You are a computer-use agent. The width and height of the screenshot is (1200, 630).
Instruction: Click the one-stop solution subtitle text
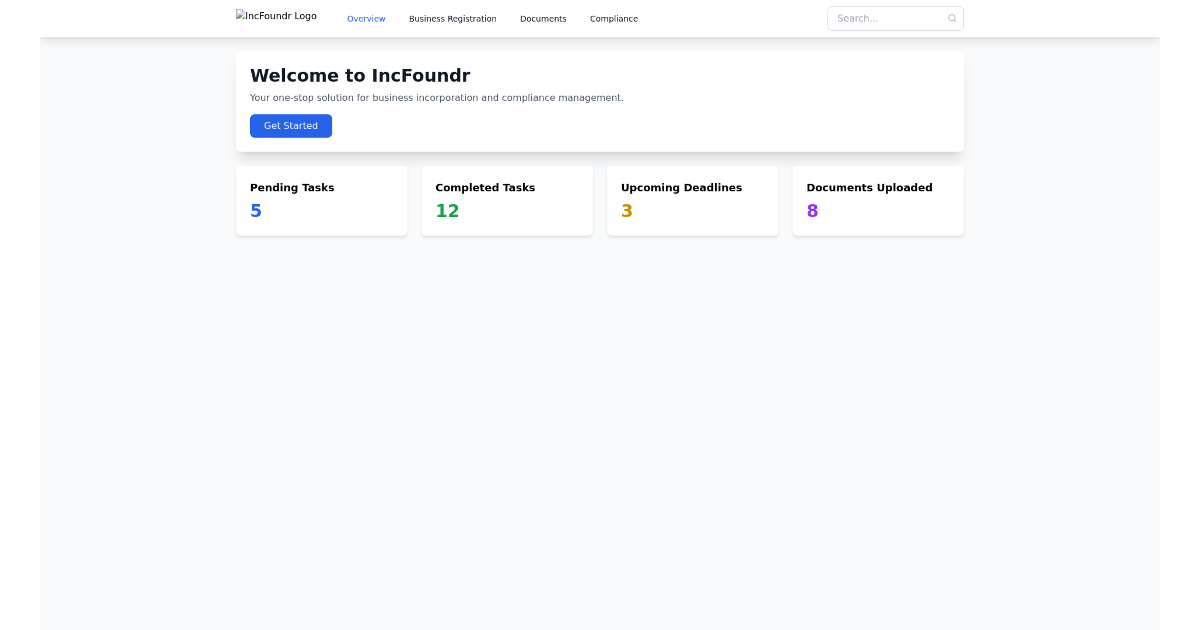437,97
